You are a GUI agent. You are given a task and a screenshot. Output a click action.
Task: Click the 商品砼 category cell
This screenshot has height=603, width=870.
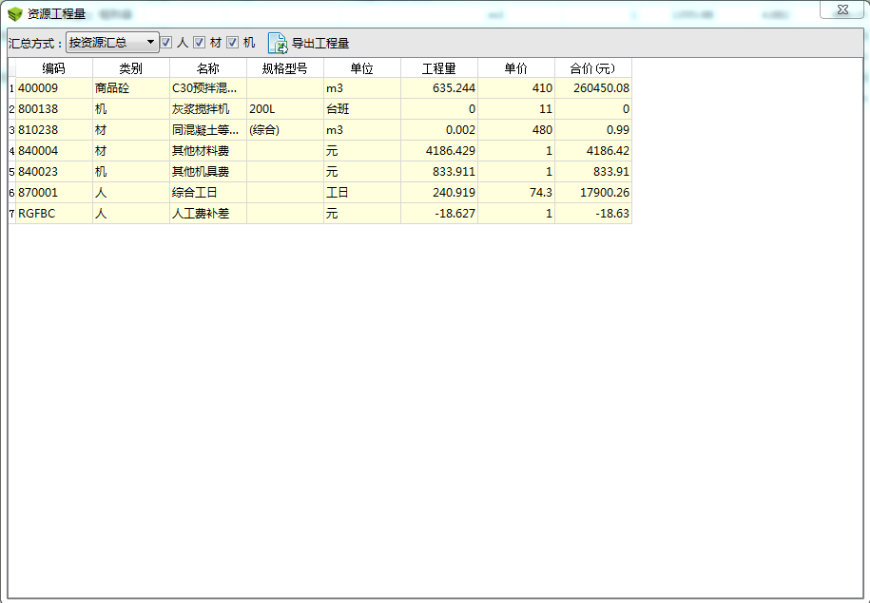tap(131, 88)
